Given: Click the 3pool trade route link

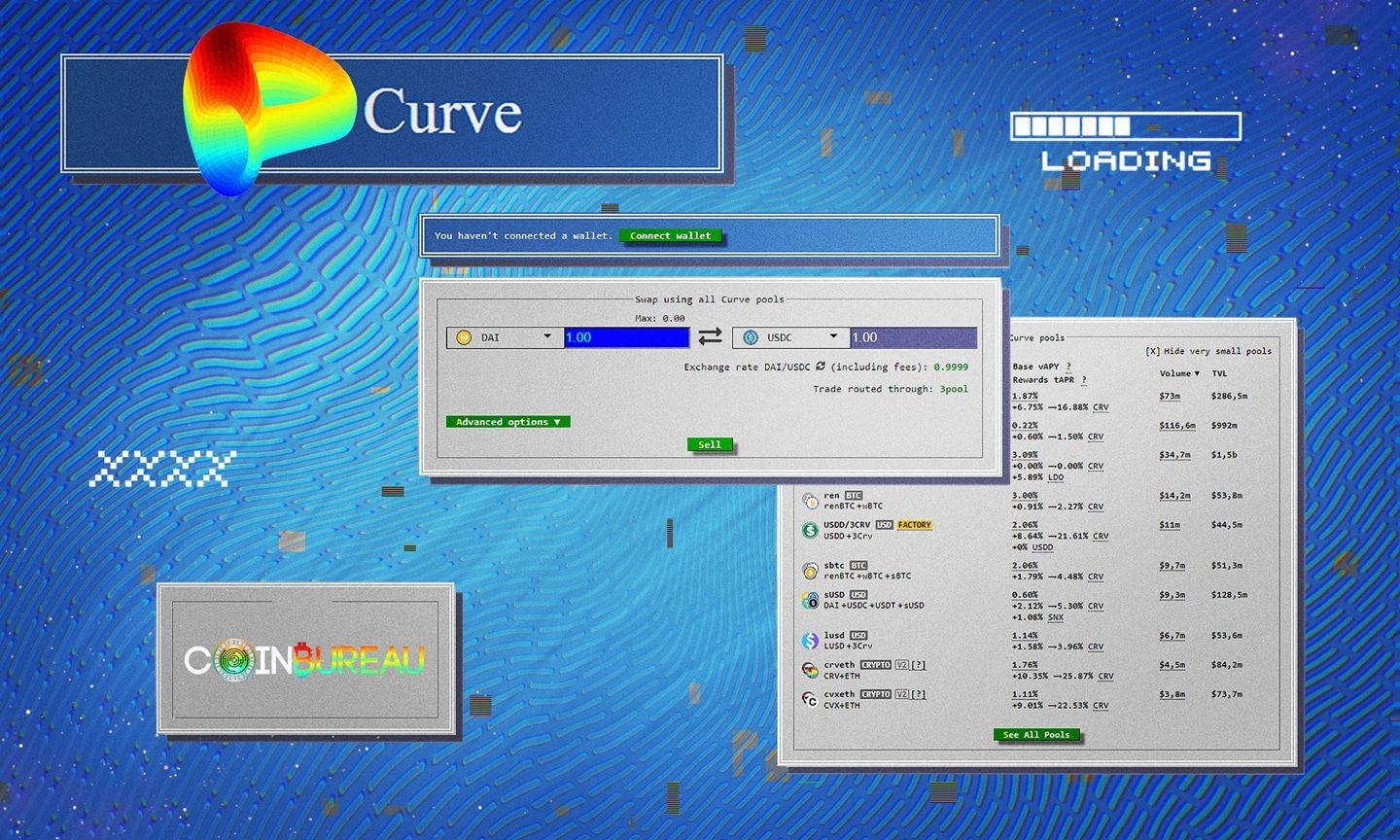Looking at the screenshot, I should coord(954,389).
